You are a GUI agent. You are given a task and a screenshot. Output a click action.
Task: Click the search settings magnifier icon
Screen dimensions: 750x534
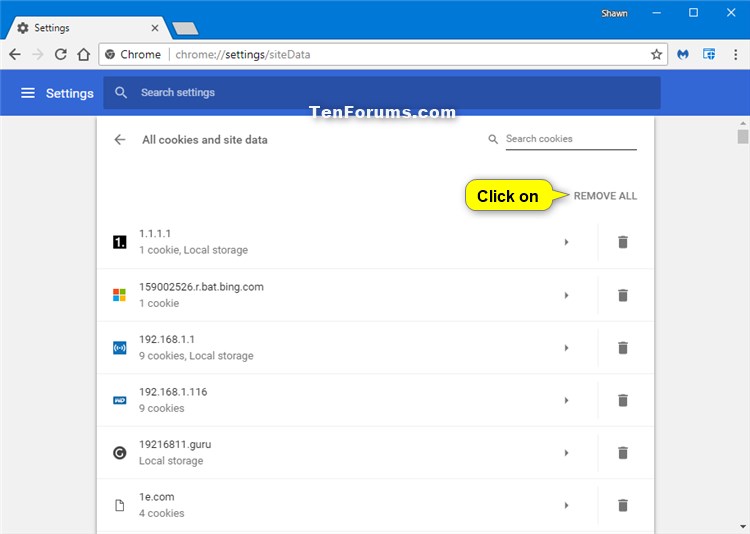tap(121, 93)
